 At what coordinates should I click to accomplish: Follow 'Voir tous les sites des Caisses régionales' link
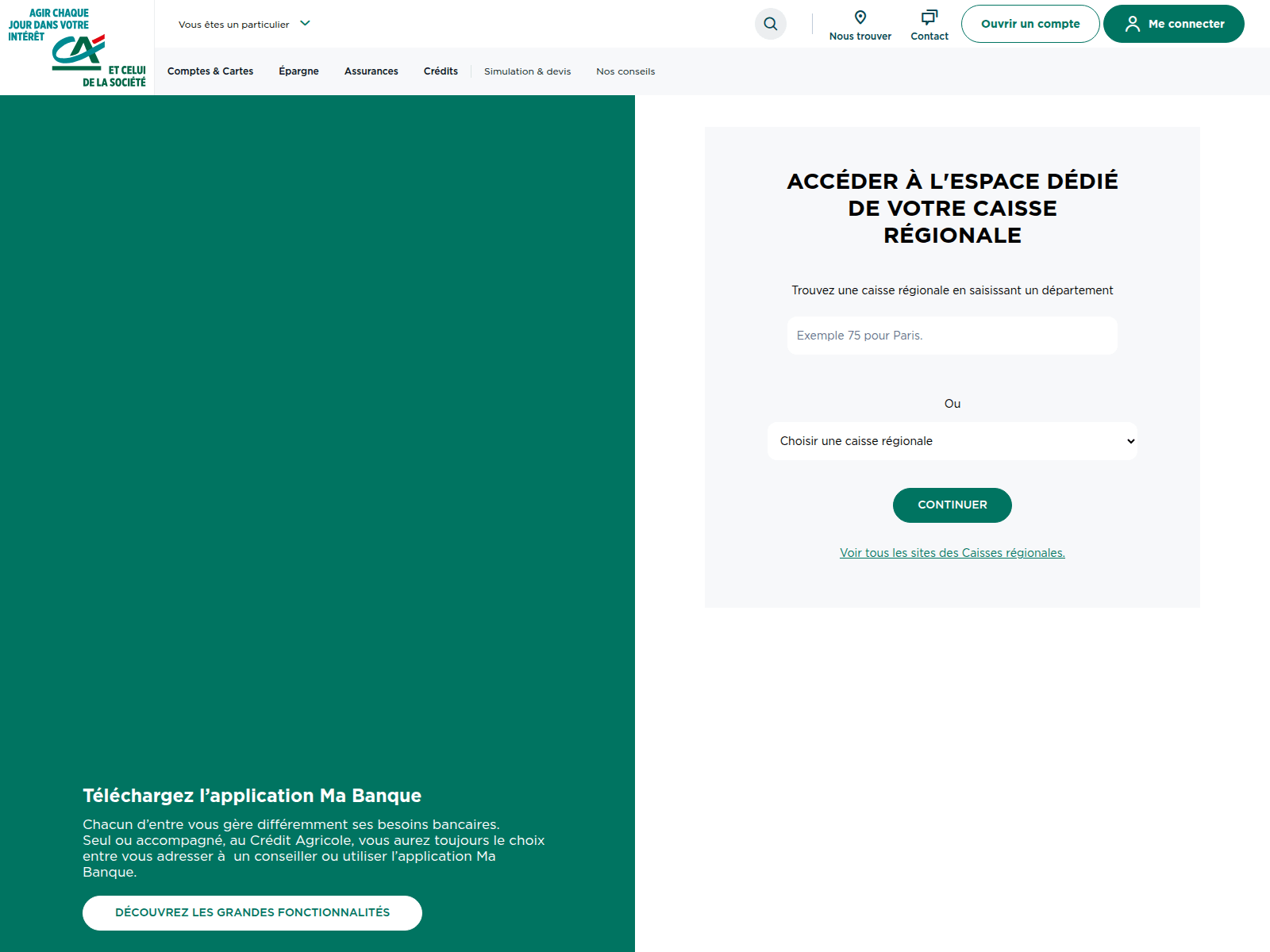coord(952,553)
